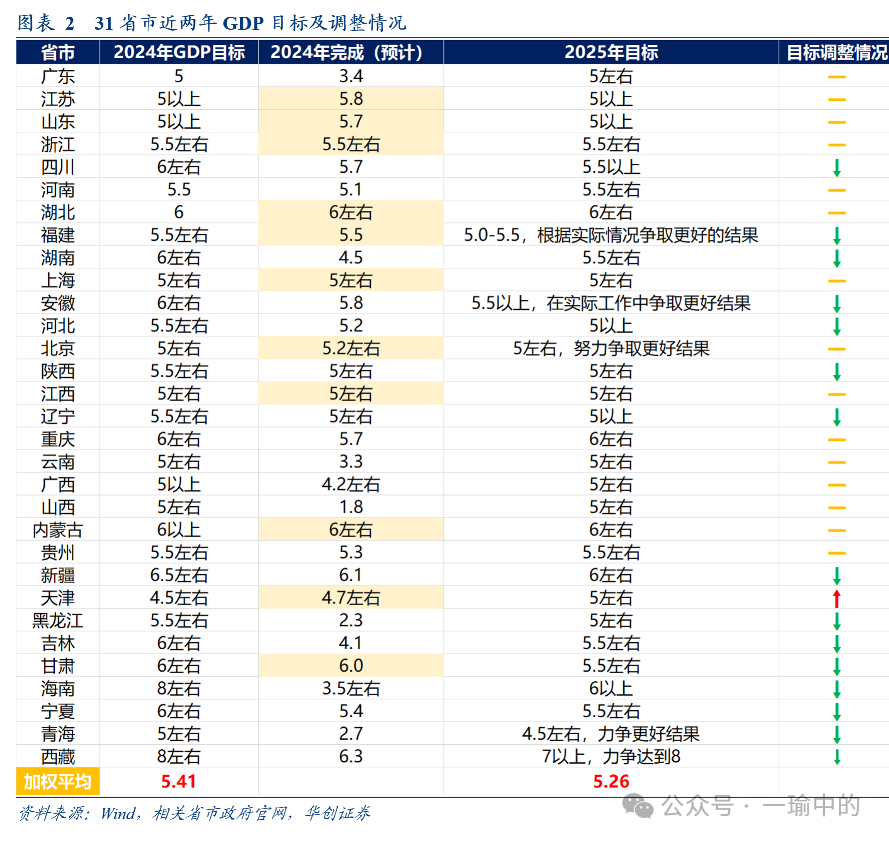Click the red 5.26 weighted average value
Screen dimensions: 889x841
[611, 781]
